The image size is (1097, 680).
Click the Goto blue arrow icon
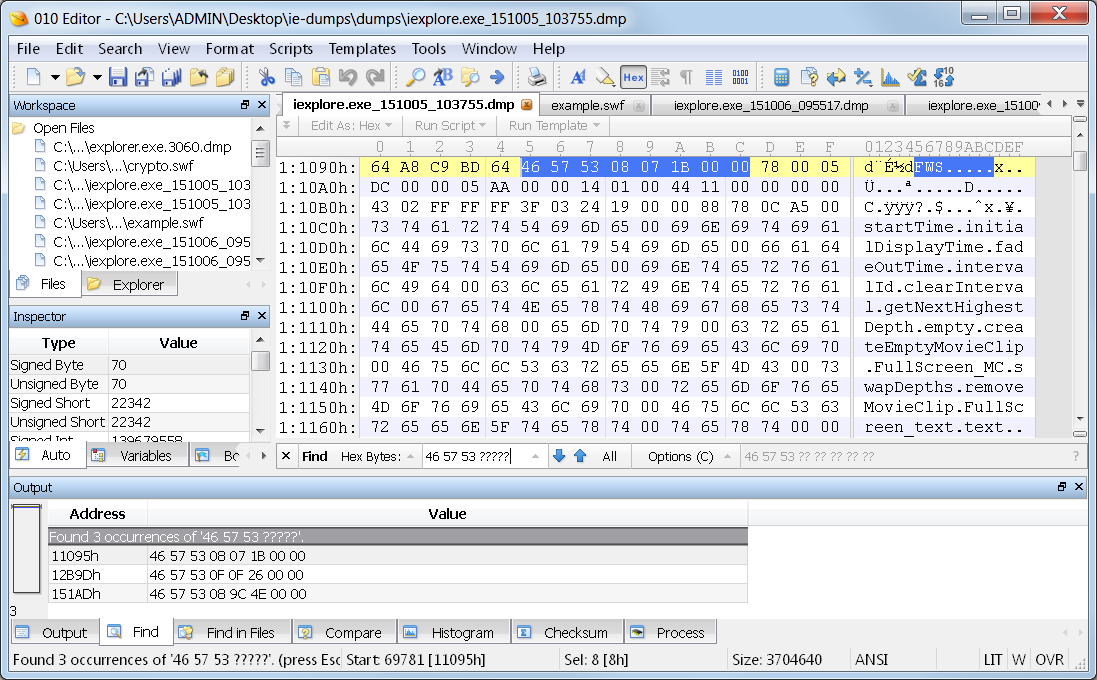[x=497, y=77]
